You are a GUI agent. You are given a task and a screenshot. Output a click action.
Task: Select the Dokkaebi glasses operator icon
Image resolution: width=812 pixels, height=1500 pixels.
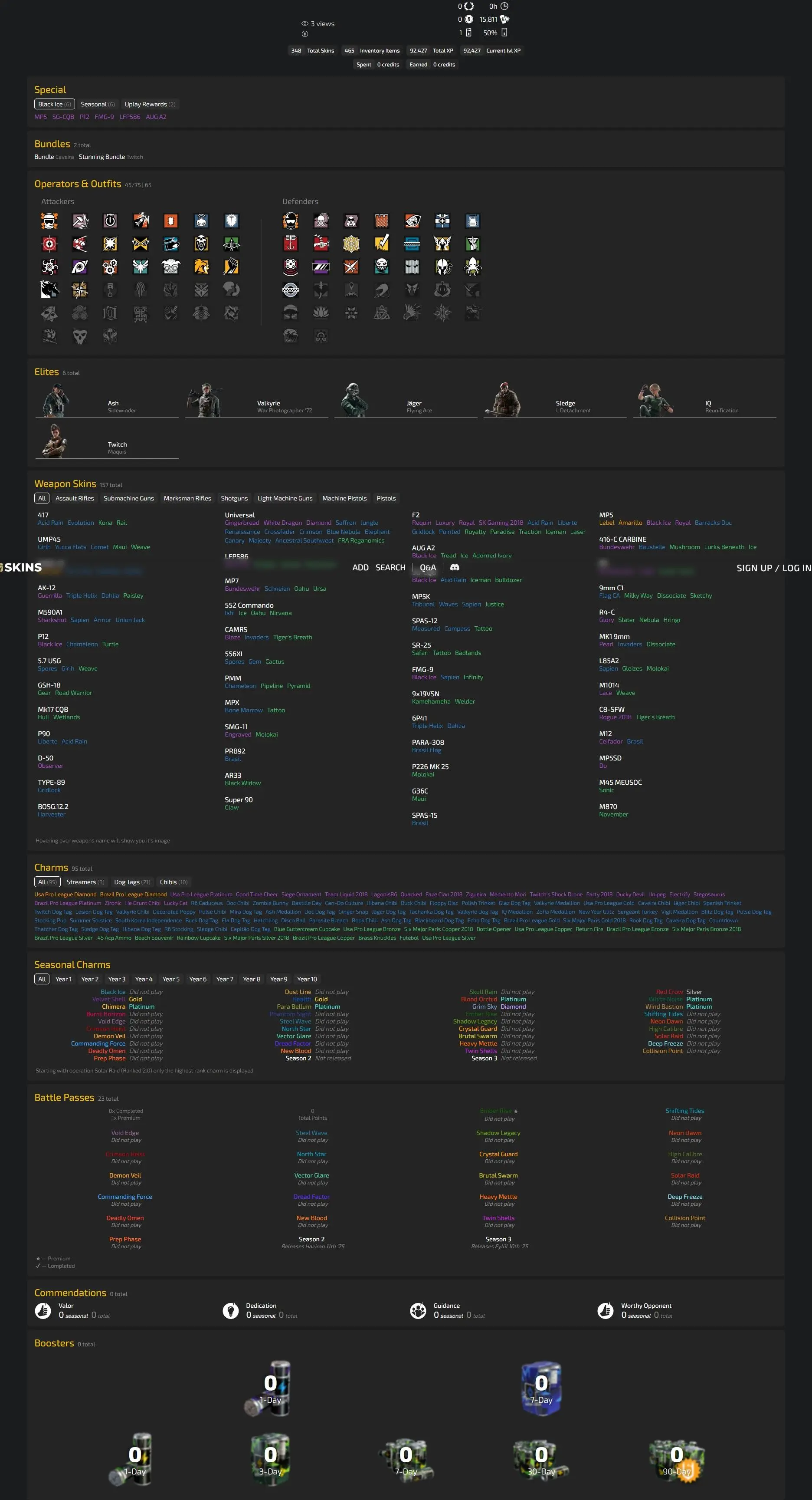[170, 266]
